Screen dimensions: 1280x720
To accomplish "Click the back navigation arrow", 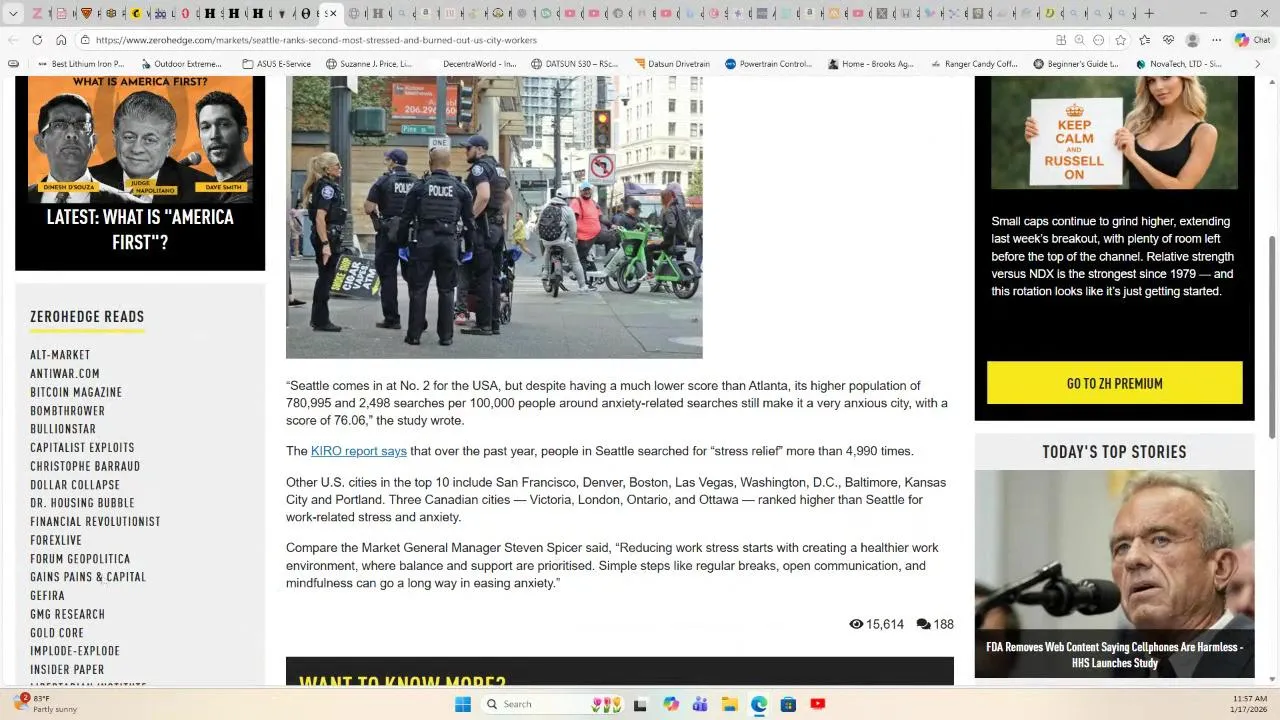I will tap(13, 40).
